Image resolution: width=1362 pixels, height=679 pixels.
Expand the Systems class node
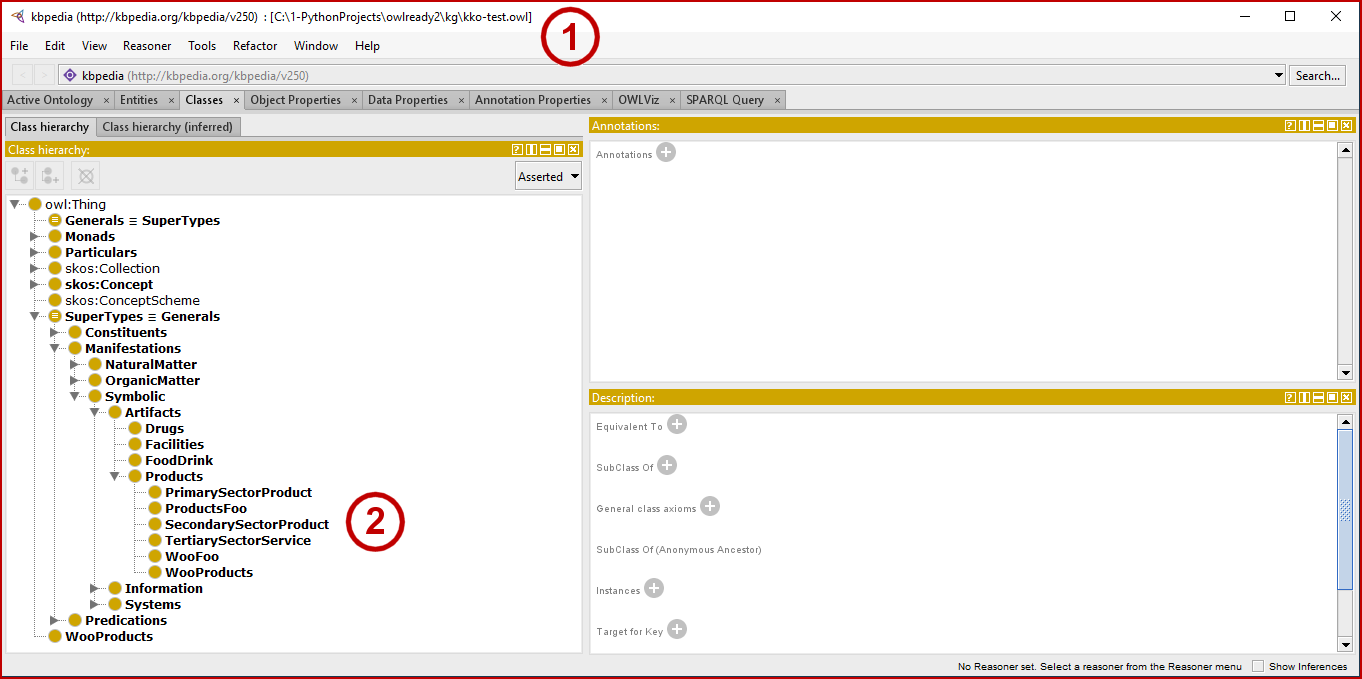coord(95,604)
